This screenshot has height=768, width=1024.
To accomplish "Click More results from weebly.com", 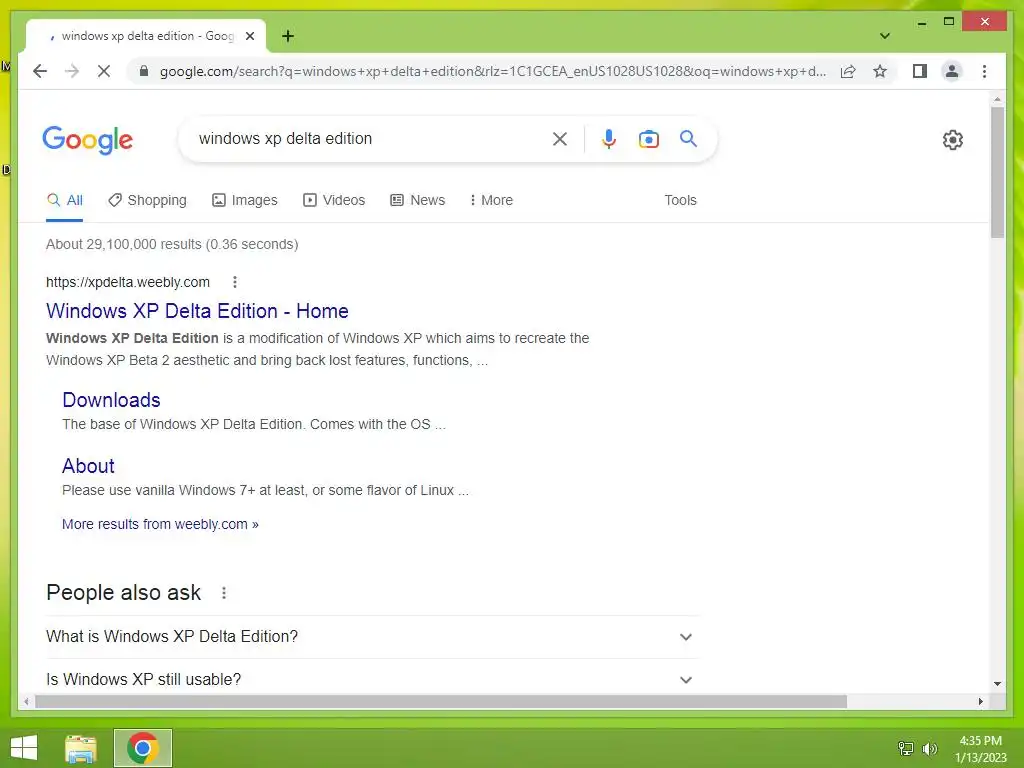I will (x=160, y=524).
